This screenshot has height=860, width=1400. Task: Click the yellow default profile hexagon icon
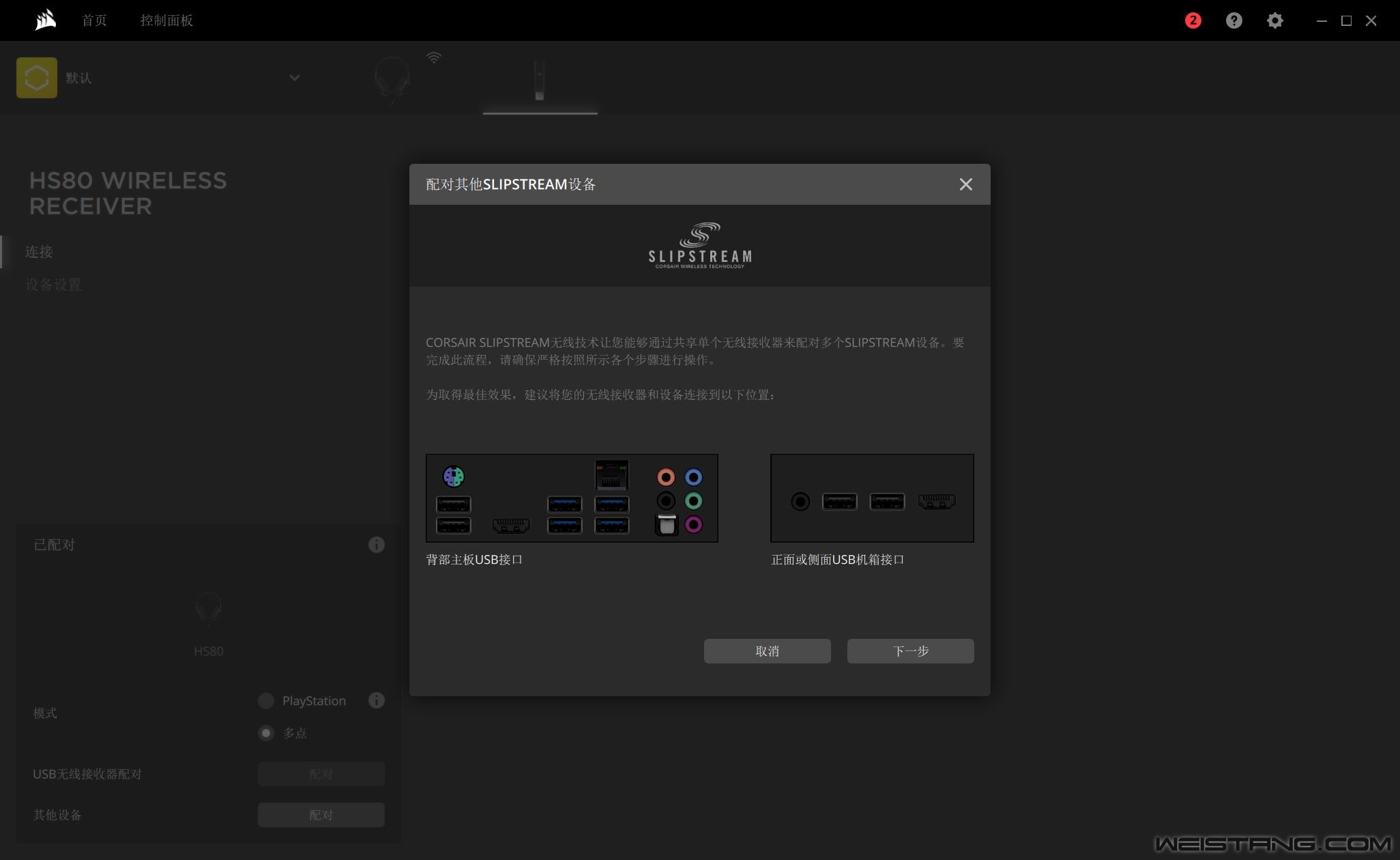click(37, 78)
